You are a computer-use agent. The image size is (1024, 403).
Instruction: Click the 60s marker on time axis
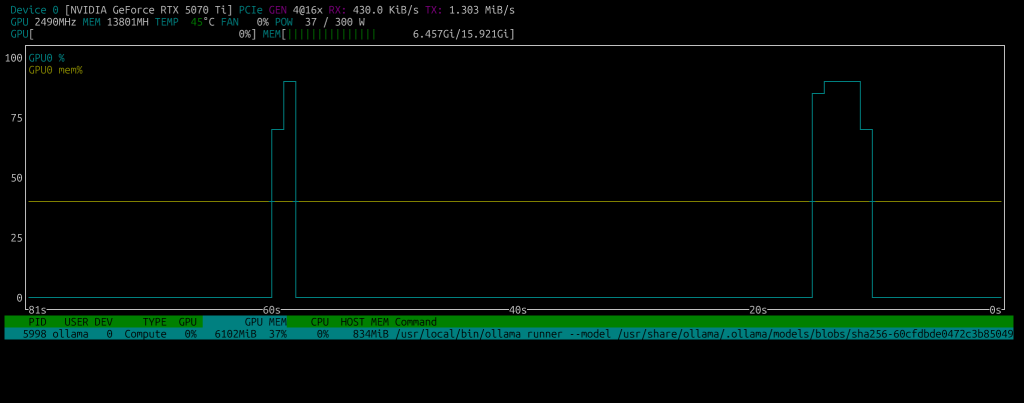[x=271, y=310]
